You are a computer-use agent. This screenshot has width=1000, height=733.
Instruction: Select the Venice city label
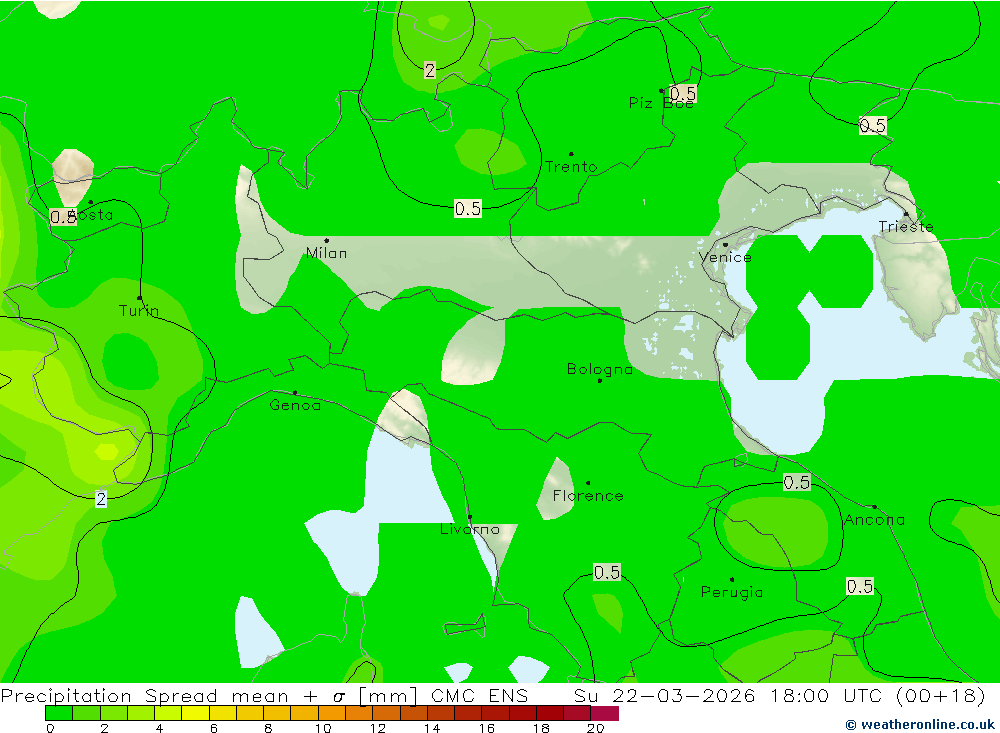pyautogui.click(x=724, y=257)
